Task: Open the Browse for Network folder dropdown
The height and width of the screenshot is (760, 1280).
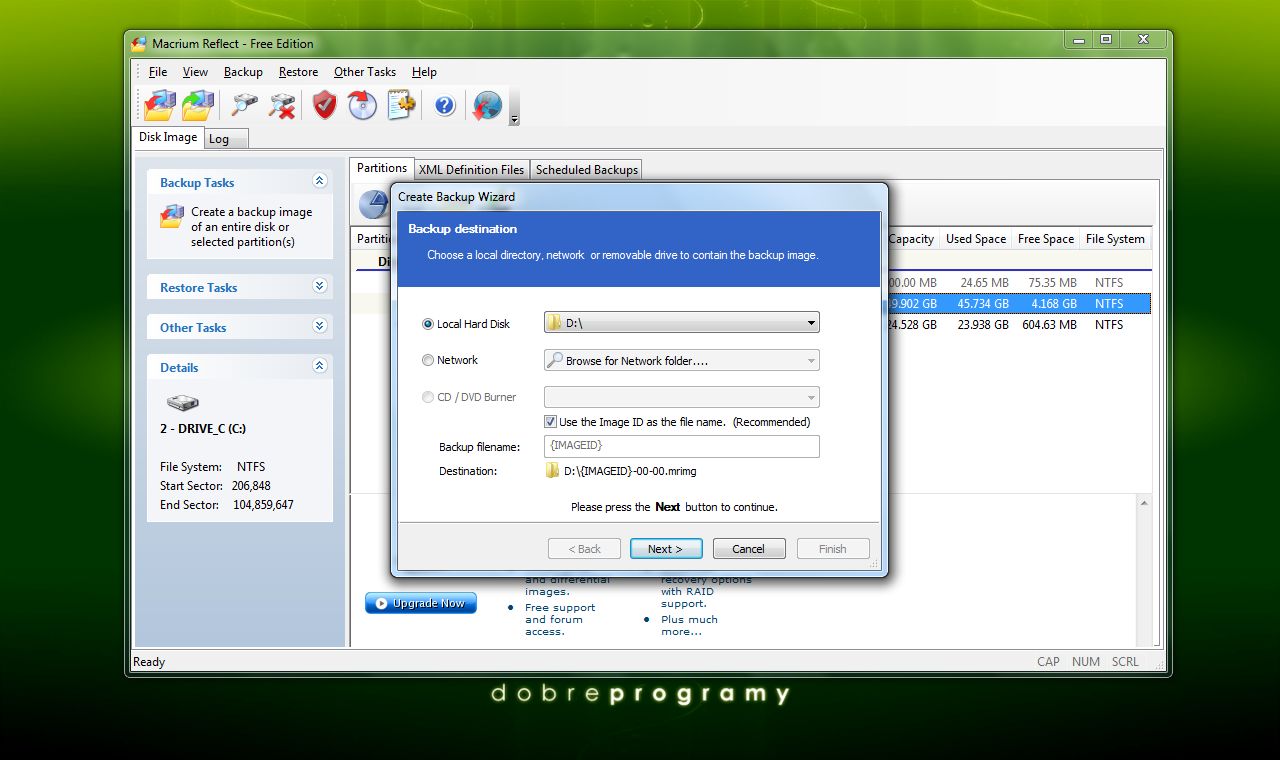Action: (x=811, y=360)
